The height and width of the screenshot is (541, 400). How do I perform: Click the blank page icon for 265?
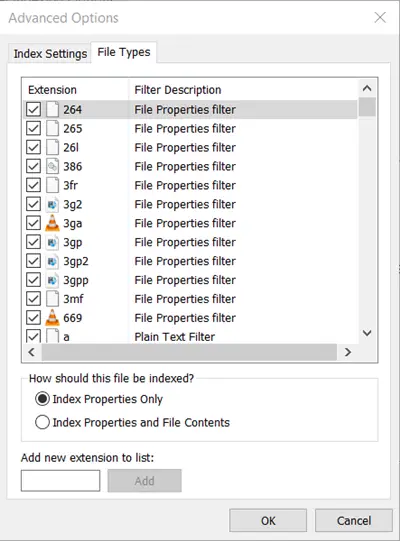(x=52, y=129)
